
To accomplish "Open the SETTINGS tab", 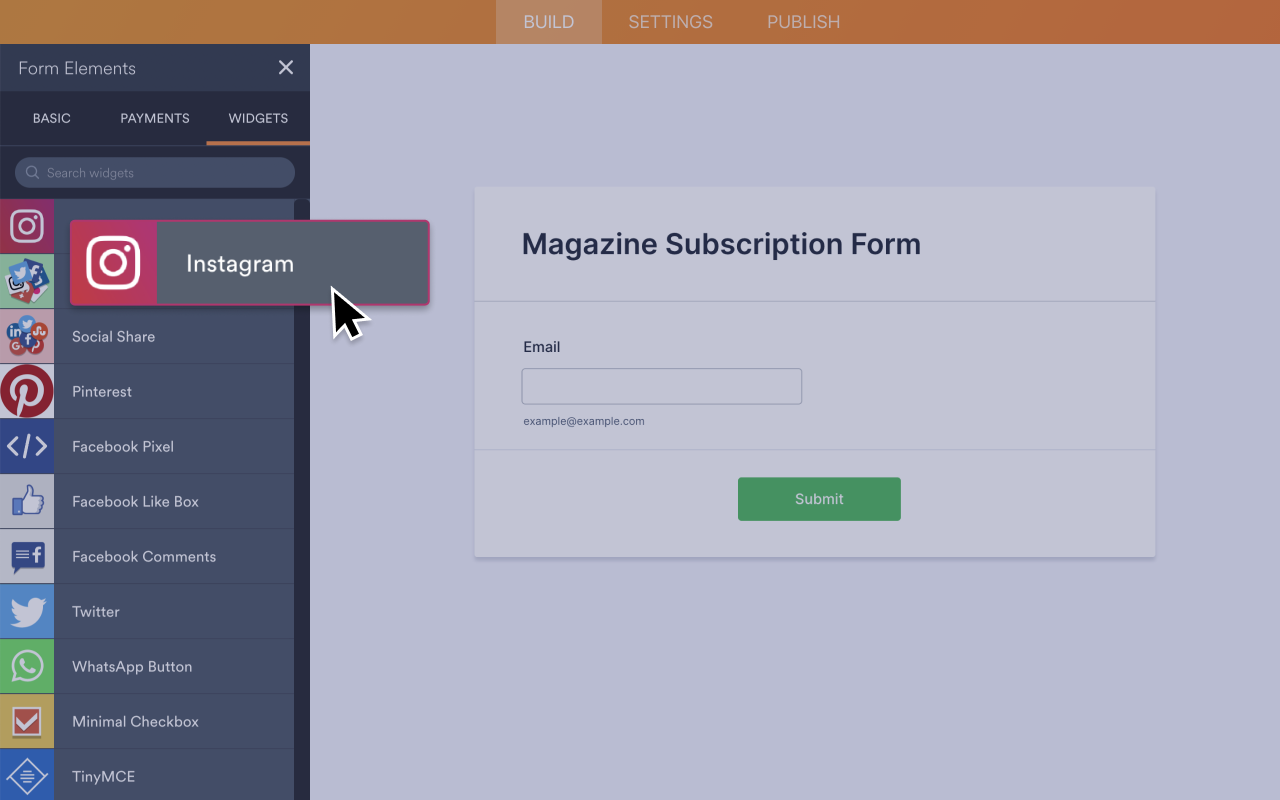I will click(x=670, y=21).
